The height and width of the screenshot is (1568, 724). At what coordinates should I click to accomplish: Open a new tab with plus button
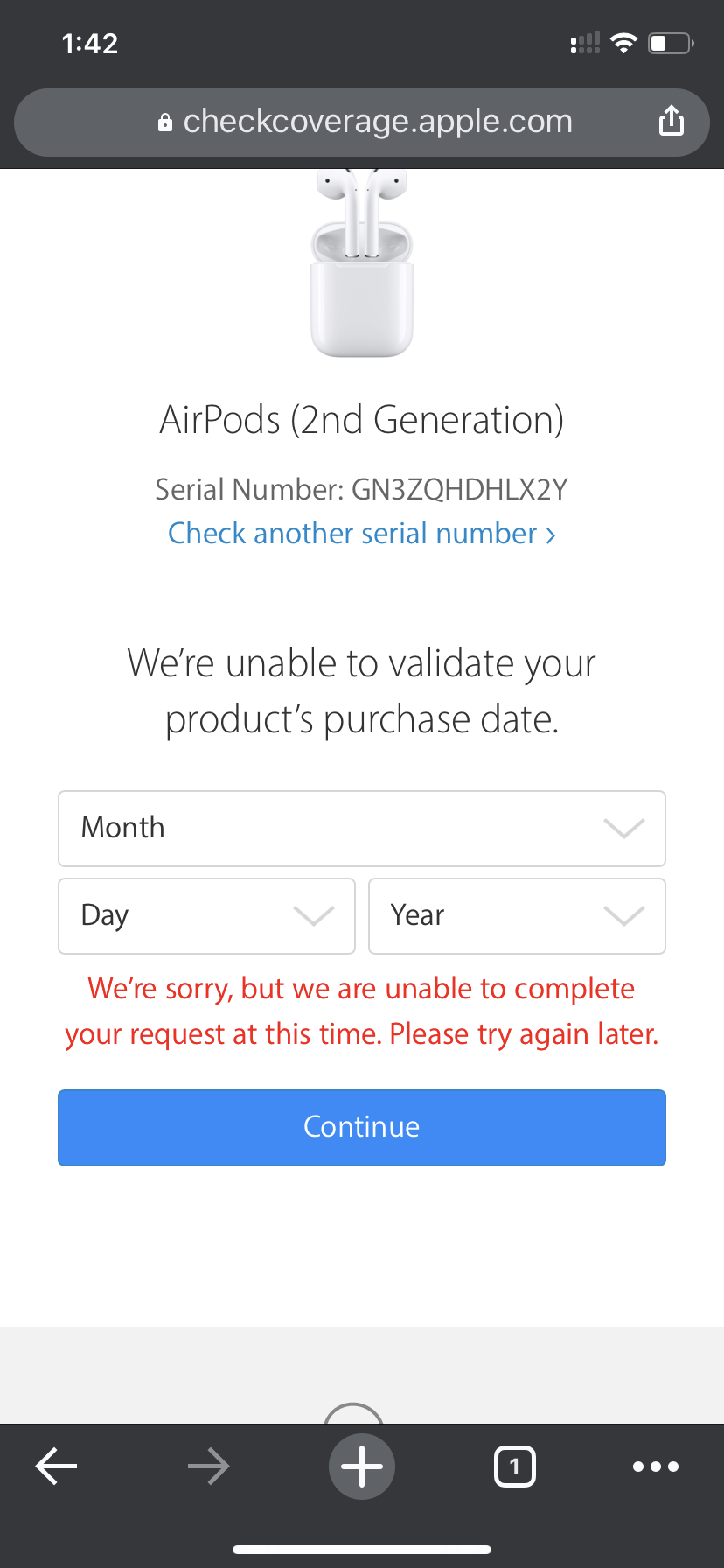tap(361, 1466)
